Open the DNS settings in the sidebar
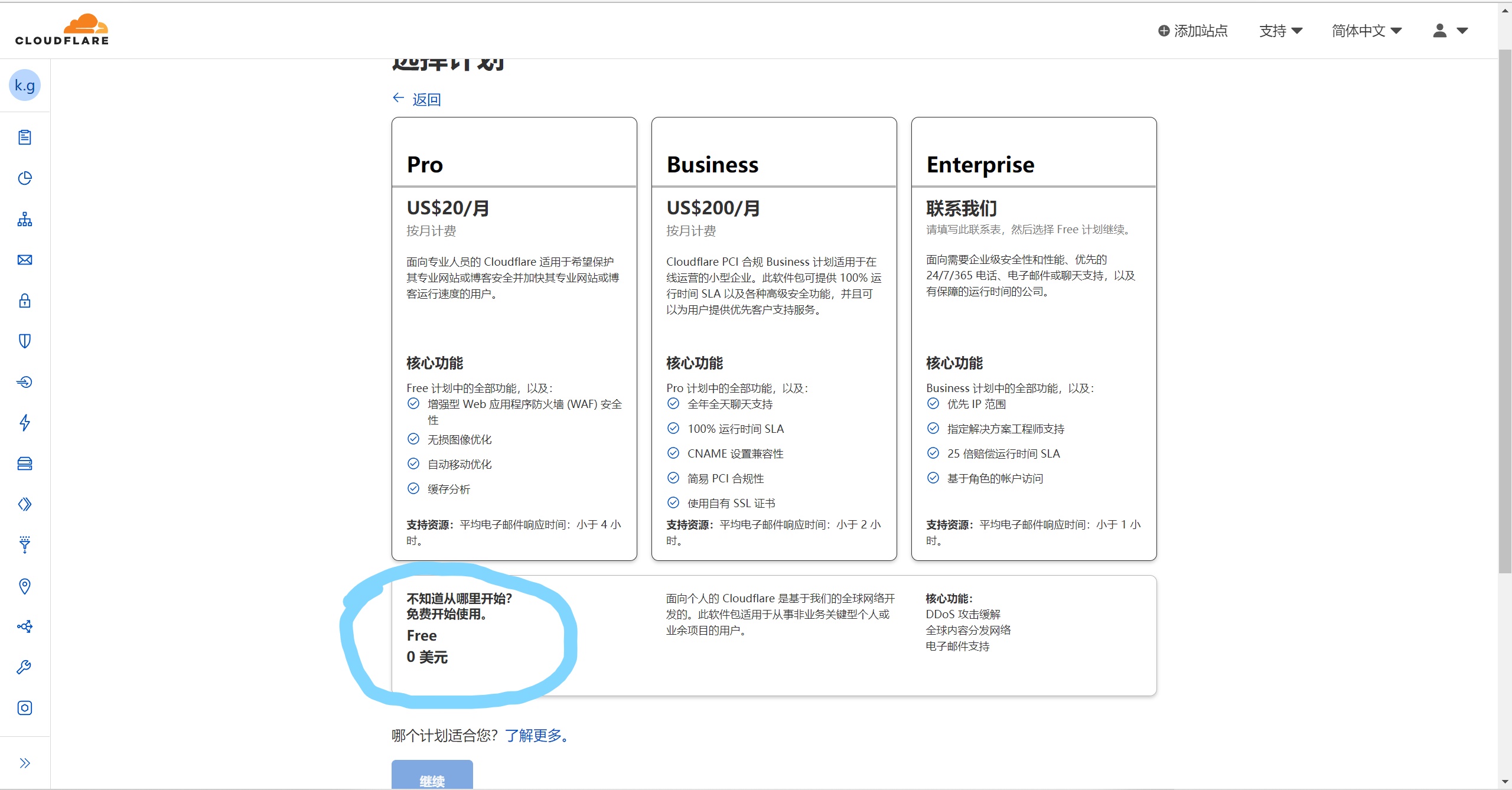This screenshot has height=790, width=1512. pyautogui.click(x=25, y=220)
